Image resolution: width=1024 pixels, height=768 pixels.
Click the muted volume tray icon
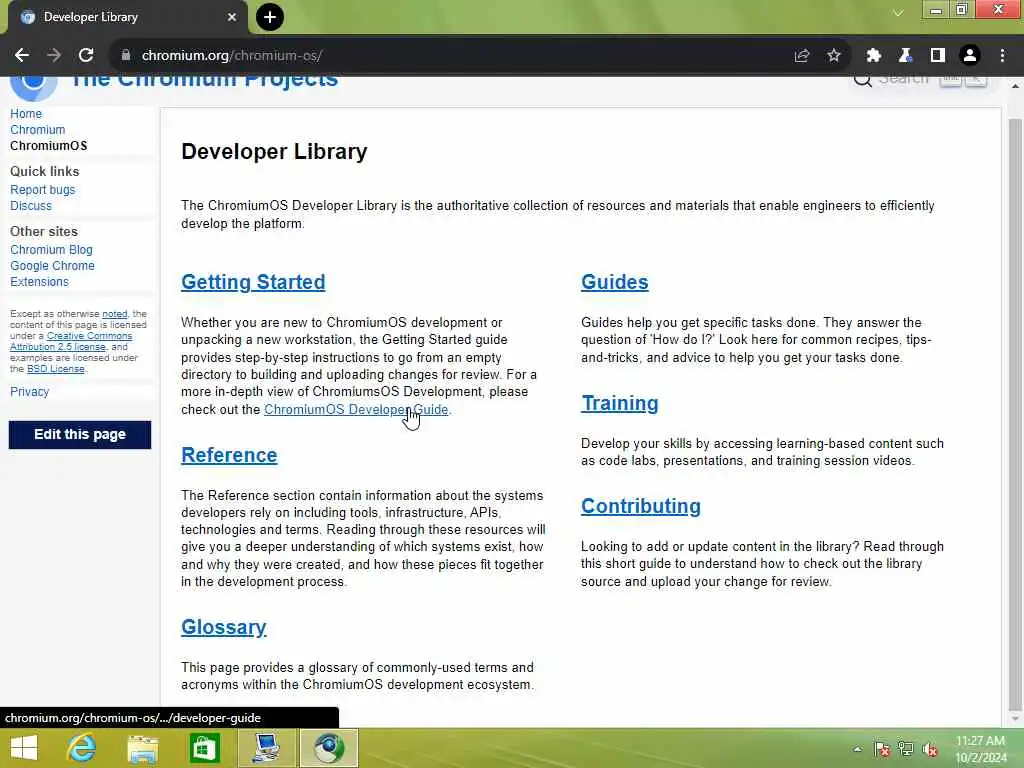point(929,749)
